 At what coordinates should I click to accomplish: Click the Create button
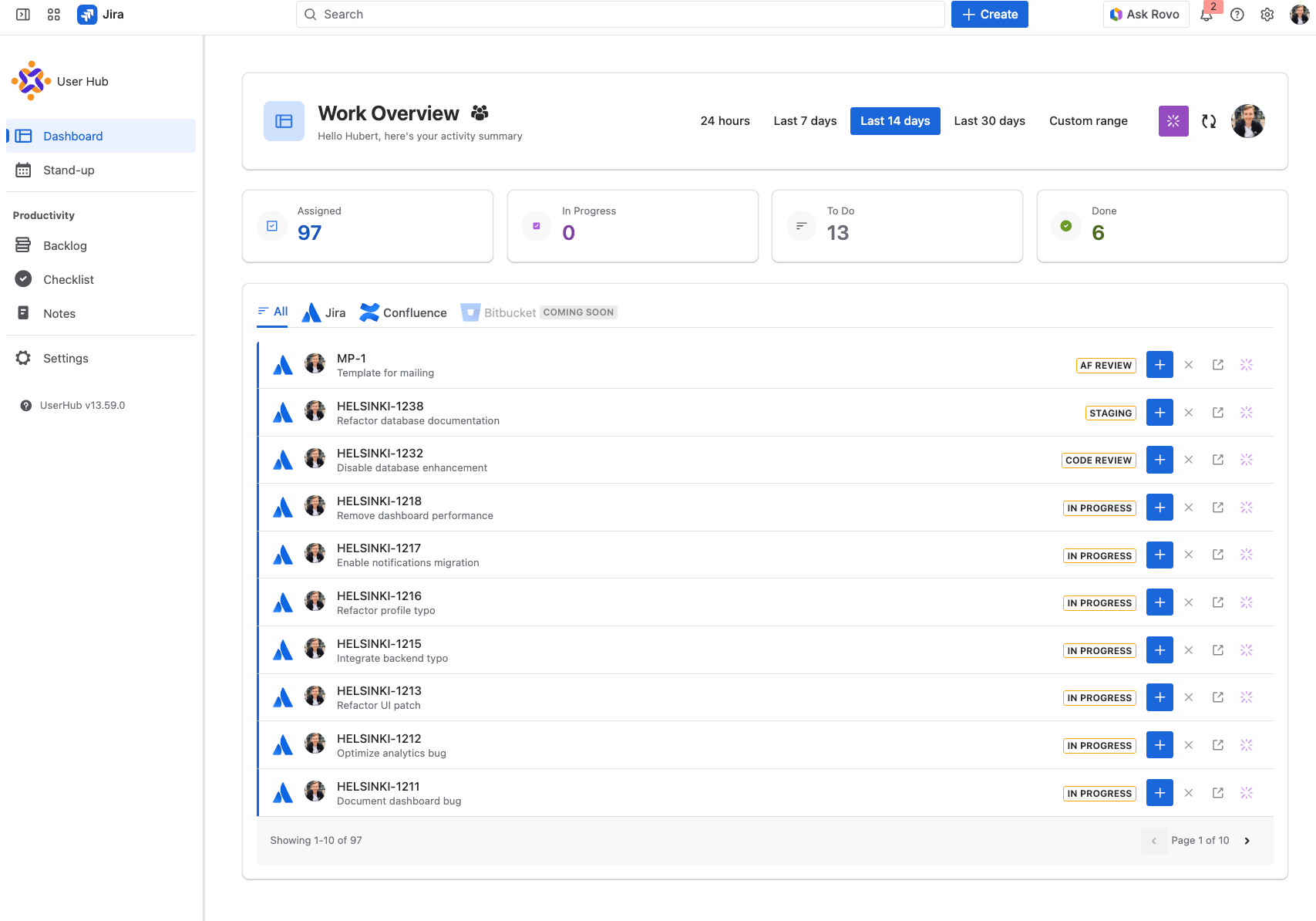click(x=990, y=15)
